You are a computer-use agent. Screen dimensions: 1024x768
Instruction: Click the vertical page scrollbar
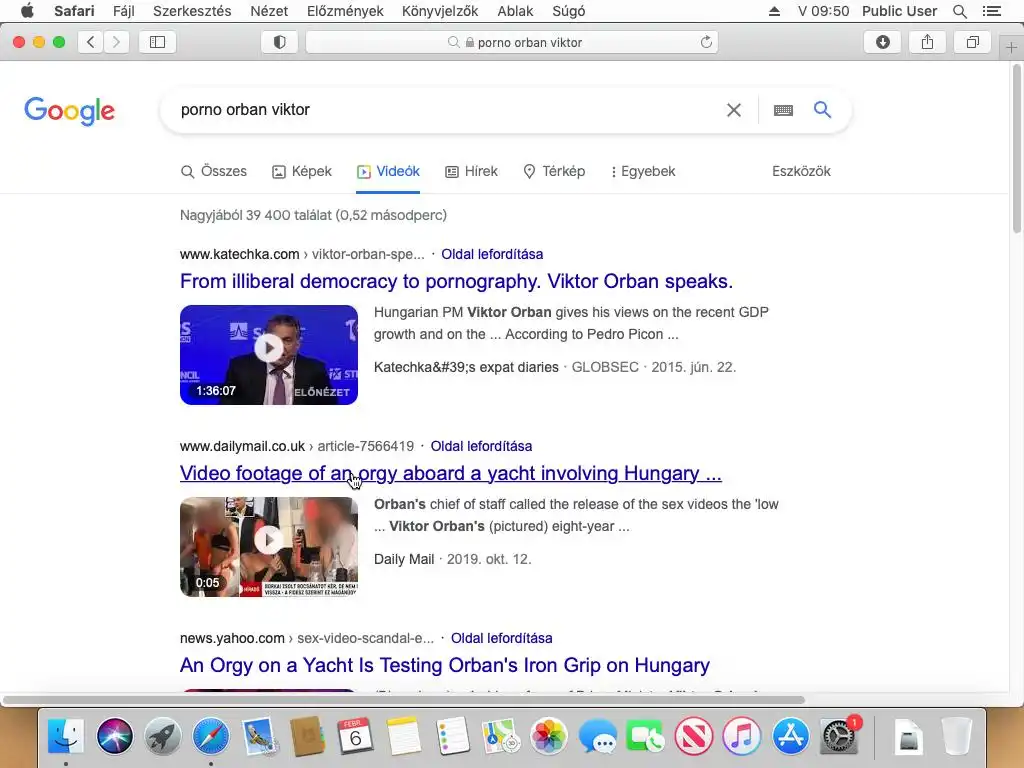tap(1017, 148)
